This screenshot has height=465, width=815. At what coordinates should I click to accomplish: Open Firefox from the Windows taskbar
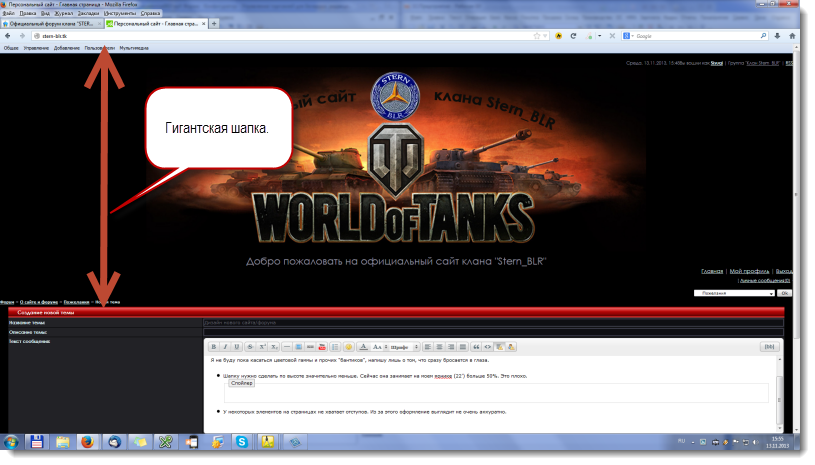click(x=87, y=442)
